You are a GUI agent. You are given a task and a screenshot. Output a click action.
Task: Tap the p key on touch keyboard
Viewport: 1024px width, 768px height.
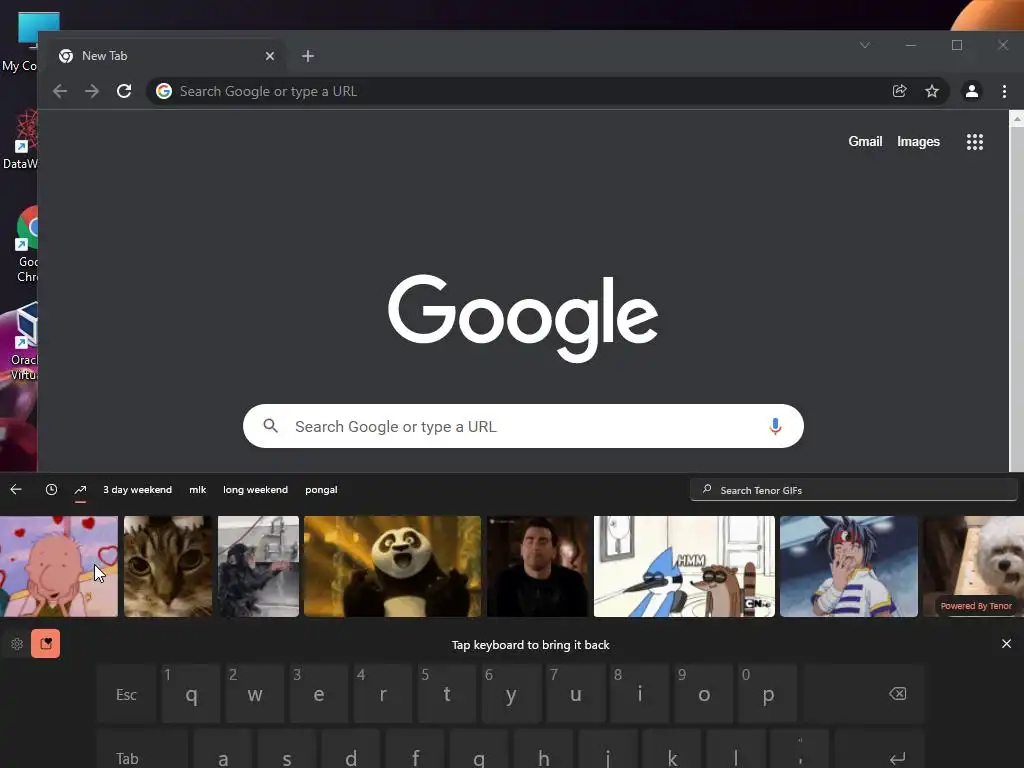point(768,694)
